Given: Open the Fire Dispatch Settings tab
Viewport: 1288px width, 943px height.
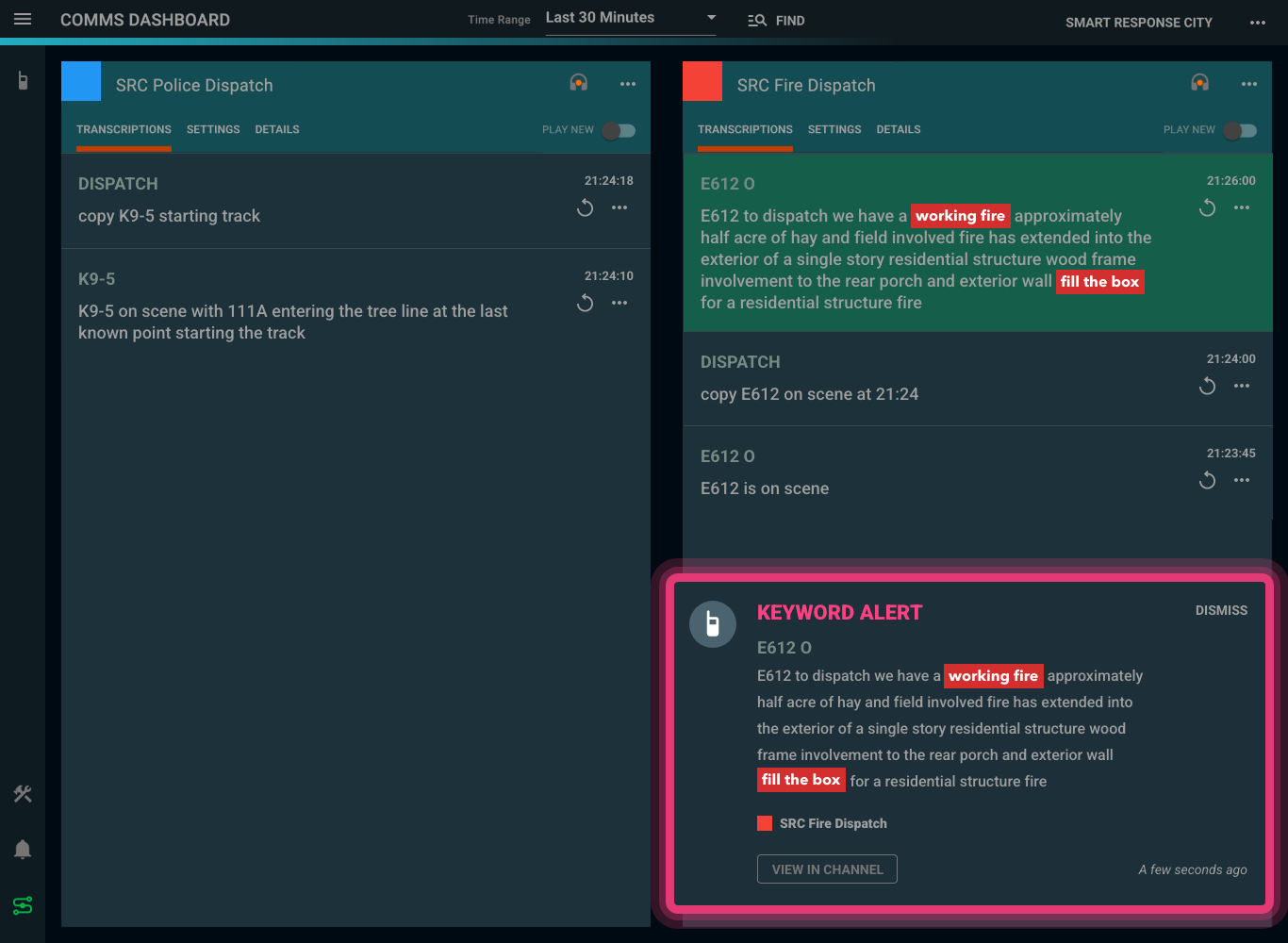Looking at the screenshot, I should [x=834, y=130].
